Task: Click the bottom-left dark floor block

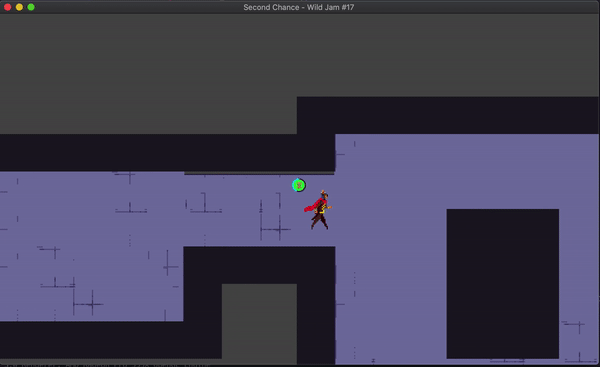Action: click(111, 340)
